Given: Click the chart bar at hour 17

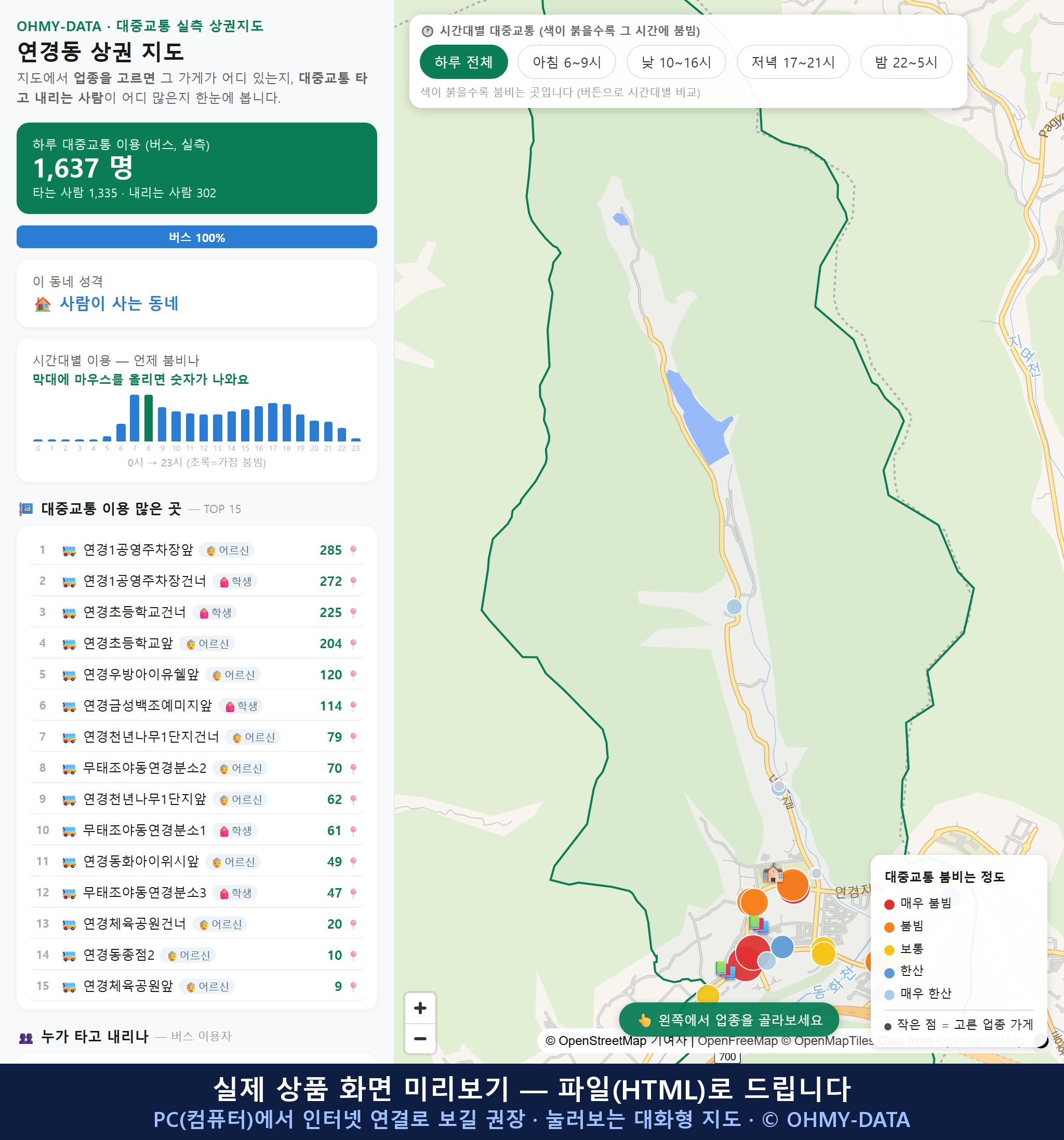Looking at the screenshot, I should click(273, 422).
